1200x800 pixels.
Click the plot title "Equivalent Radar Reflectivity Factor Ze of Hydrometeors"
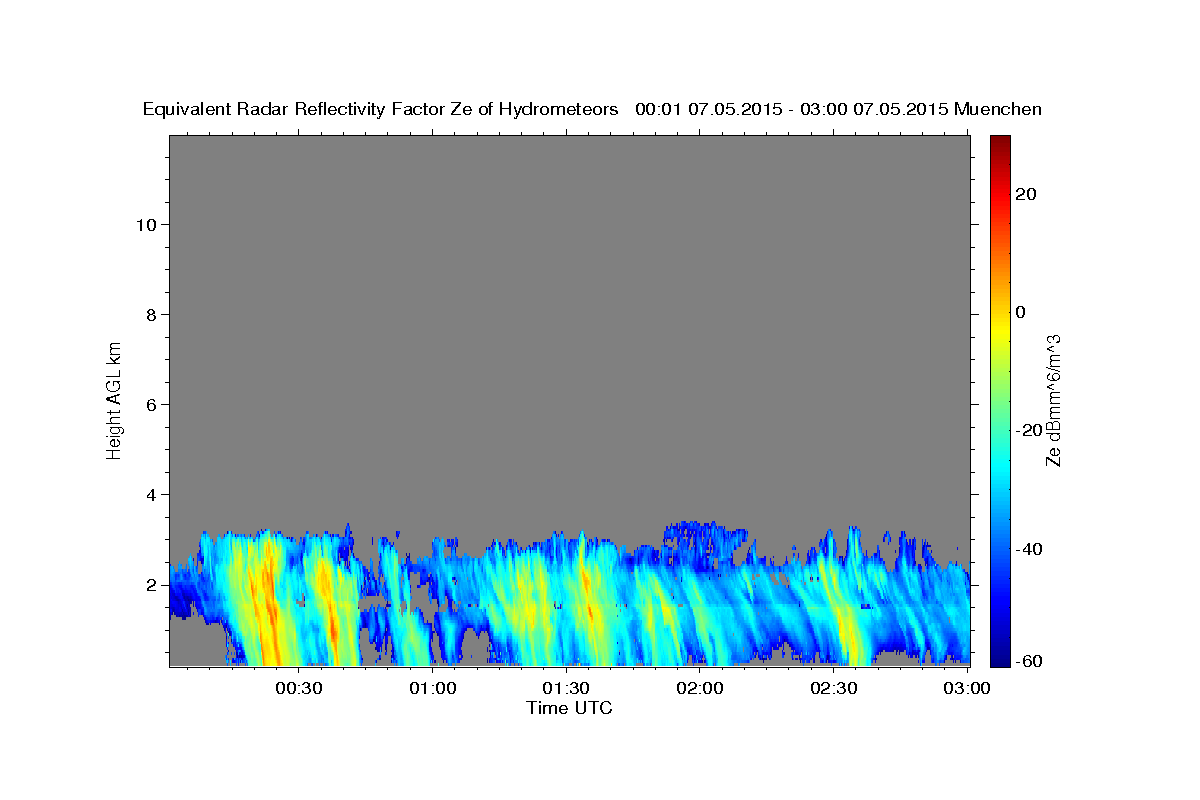point(381,109)
